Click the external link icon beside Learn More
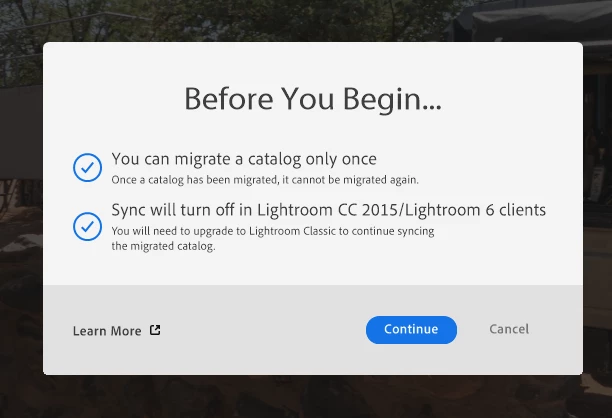The width and height of the screenshot is (612, 418). tap(155, 330)
